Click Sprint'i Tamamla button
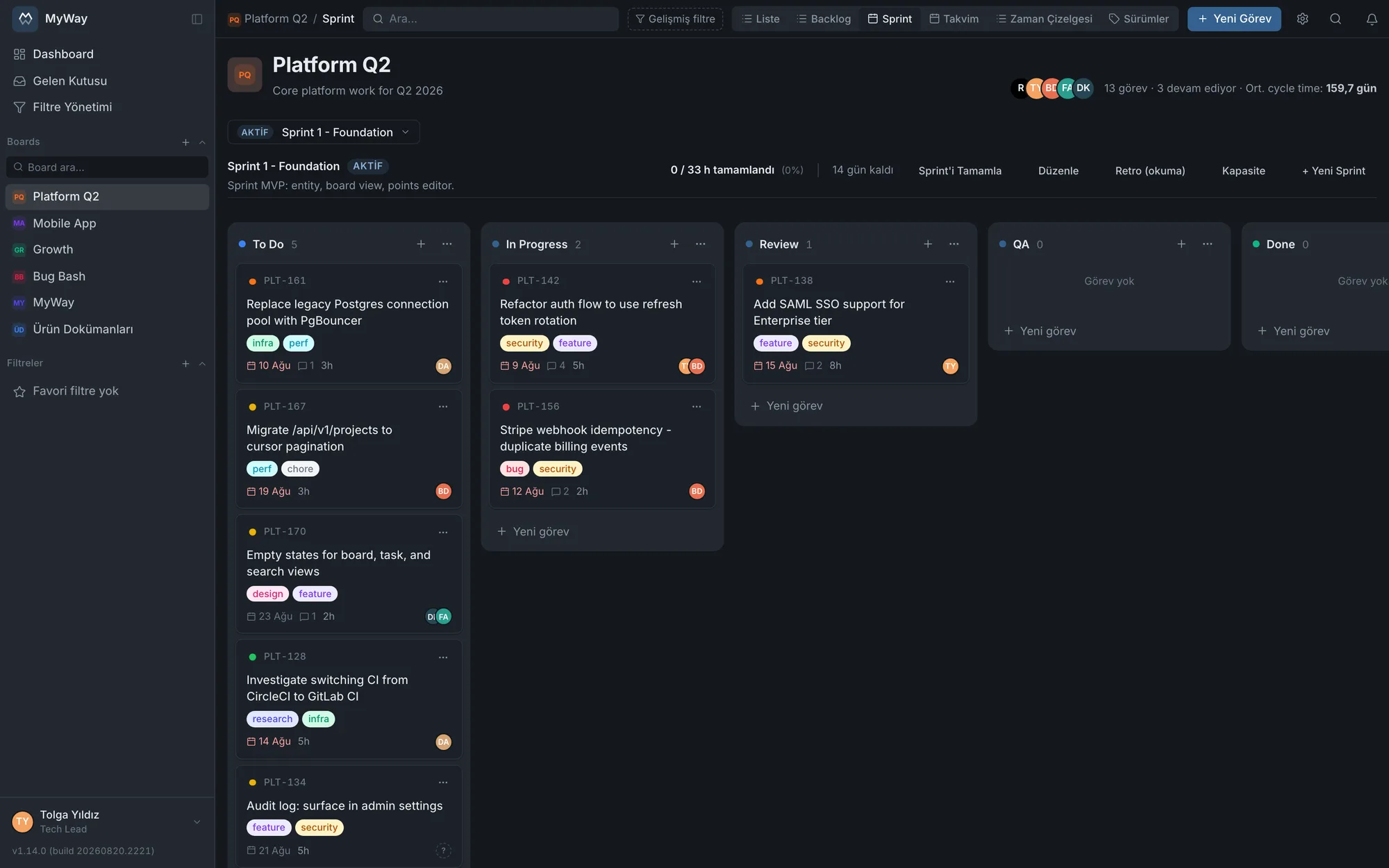The height and width of the screenshot is (868, 1389). (960, 171)
